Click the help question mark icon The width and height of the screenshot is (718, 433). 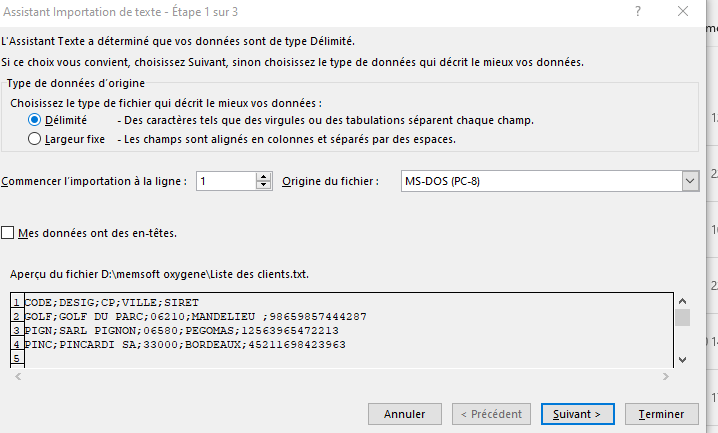point(638,10)
